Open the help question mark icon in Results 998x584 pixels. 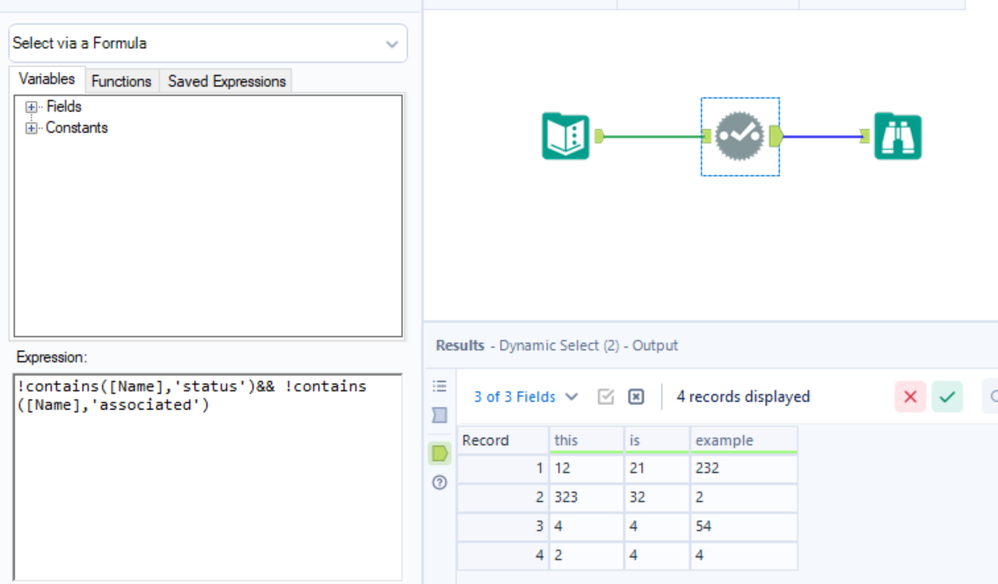pyautogui.click(x=439, y=482)
